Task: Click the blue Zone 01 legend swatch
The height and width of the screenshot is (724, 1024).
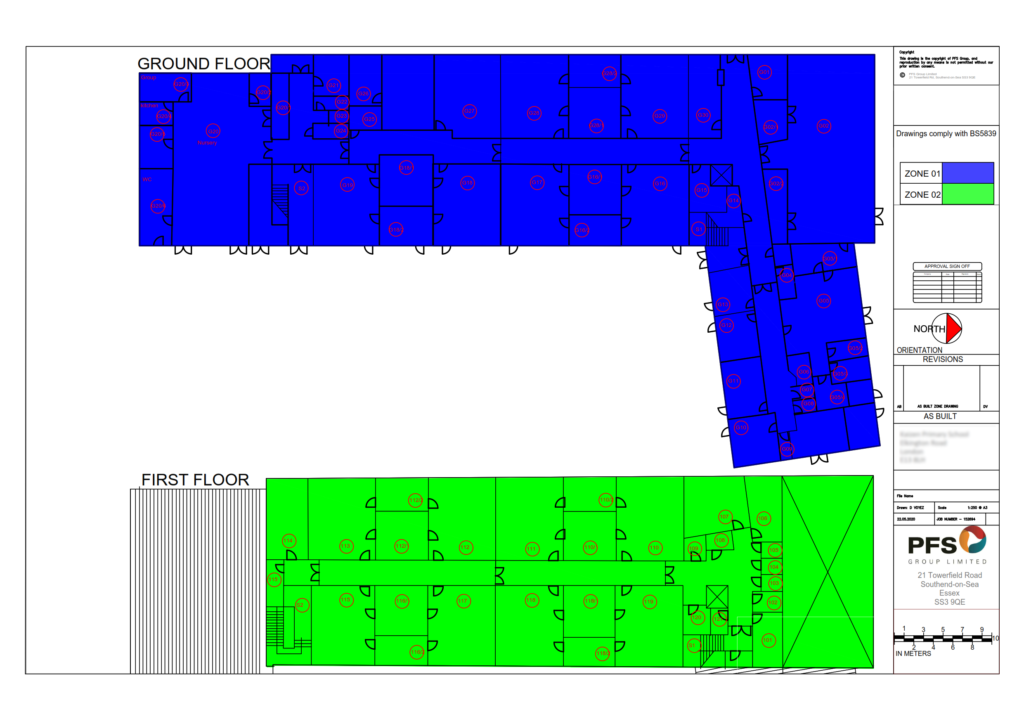Action: [x=968, y=173]
